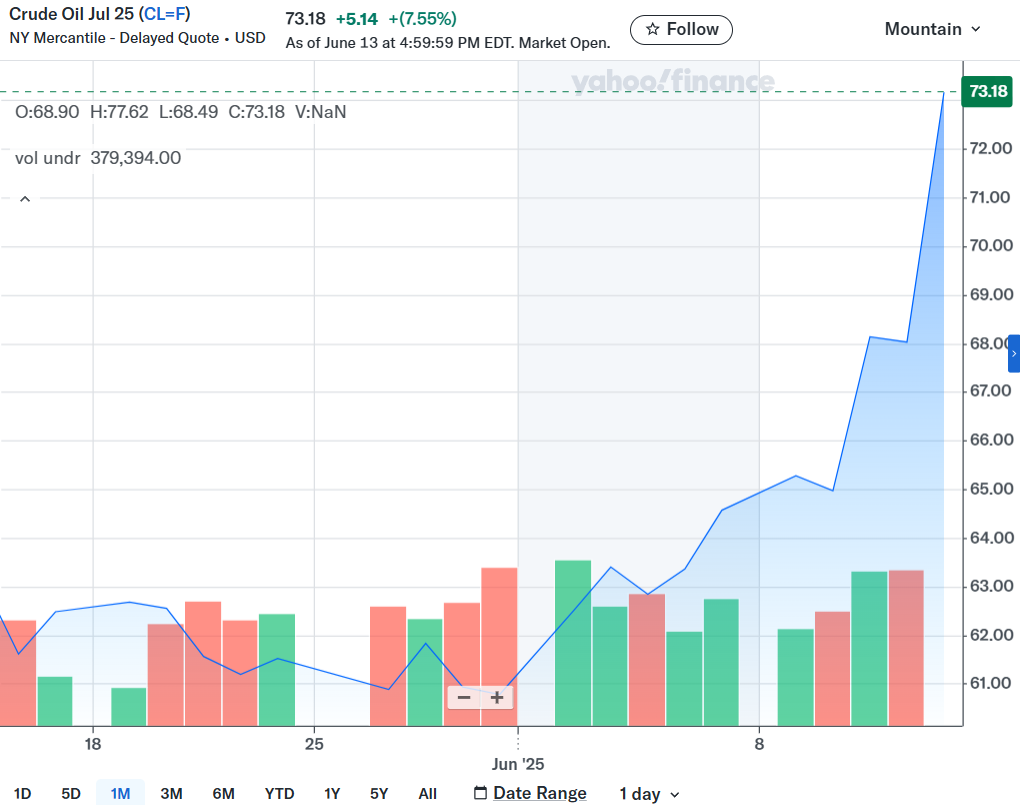Open the Mountain chart type dropdown
The width and height of the screenshot is (1020, 805).
coord(932,29)
